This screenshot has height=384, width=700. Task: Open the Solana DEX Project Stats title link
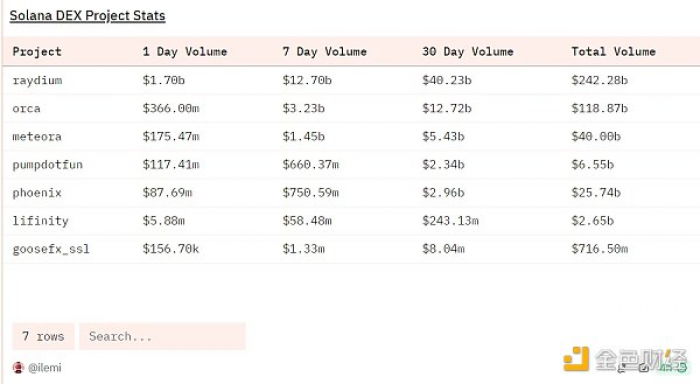[x=88, y=16]
